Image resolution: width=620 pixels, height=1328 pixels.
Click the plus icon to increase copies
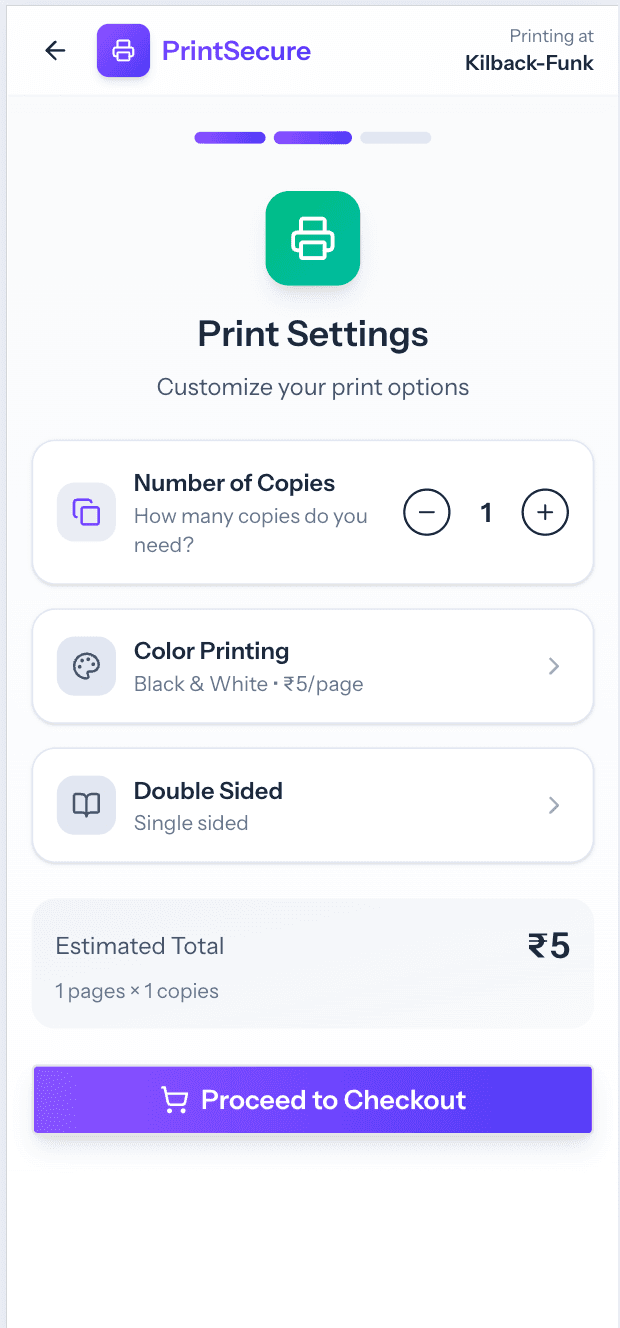545,512
